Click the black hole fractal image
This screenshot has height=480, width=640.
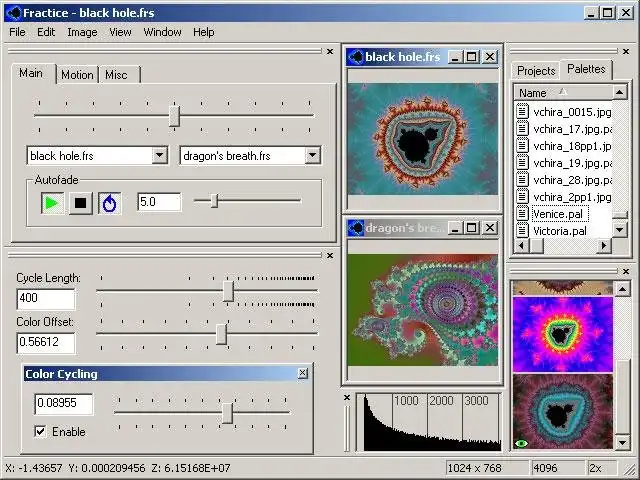point(422,139)
